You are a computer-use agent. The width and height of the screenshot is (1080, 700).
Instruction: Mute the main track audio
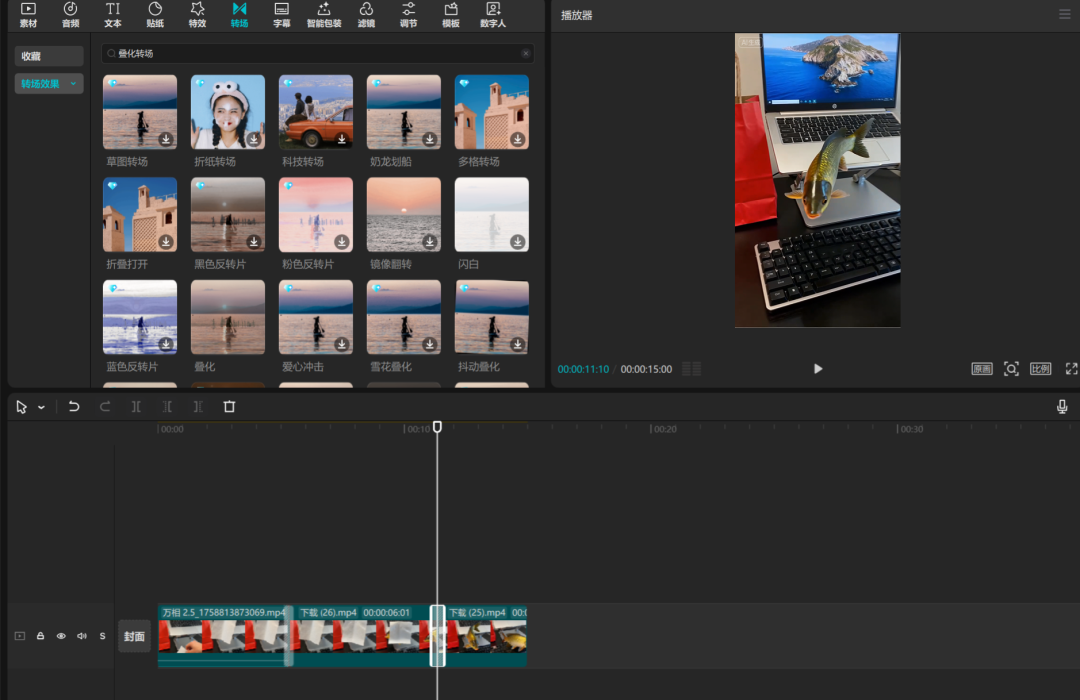coord(81,636)
